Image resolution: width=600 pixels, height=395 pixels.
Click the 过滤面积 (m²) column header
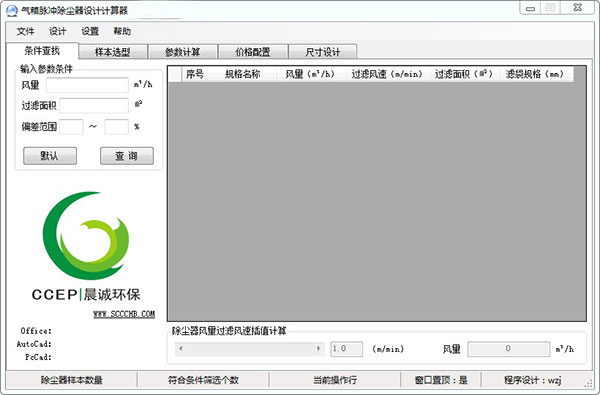(x=464, y=74)
